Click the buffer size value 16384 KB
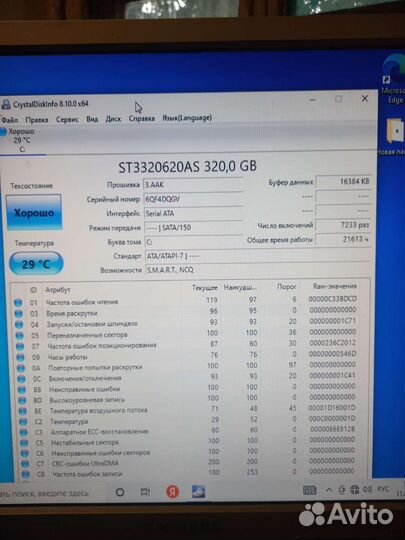Viewport: 405px width, 540px height. tap(343, 181)
